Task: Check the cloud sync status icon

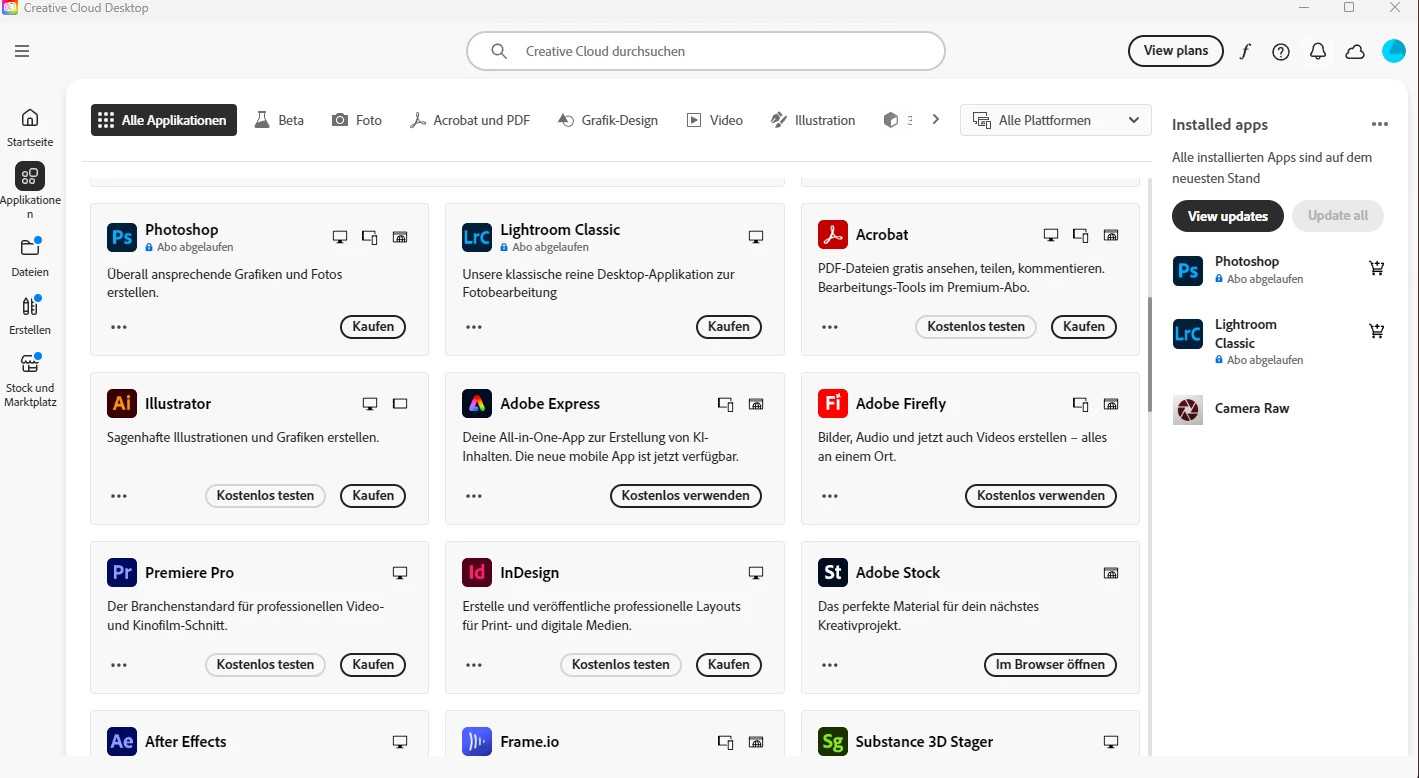Action: pyautogui.click(x=1355, y=52)
